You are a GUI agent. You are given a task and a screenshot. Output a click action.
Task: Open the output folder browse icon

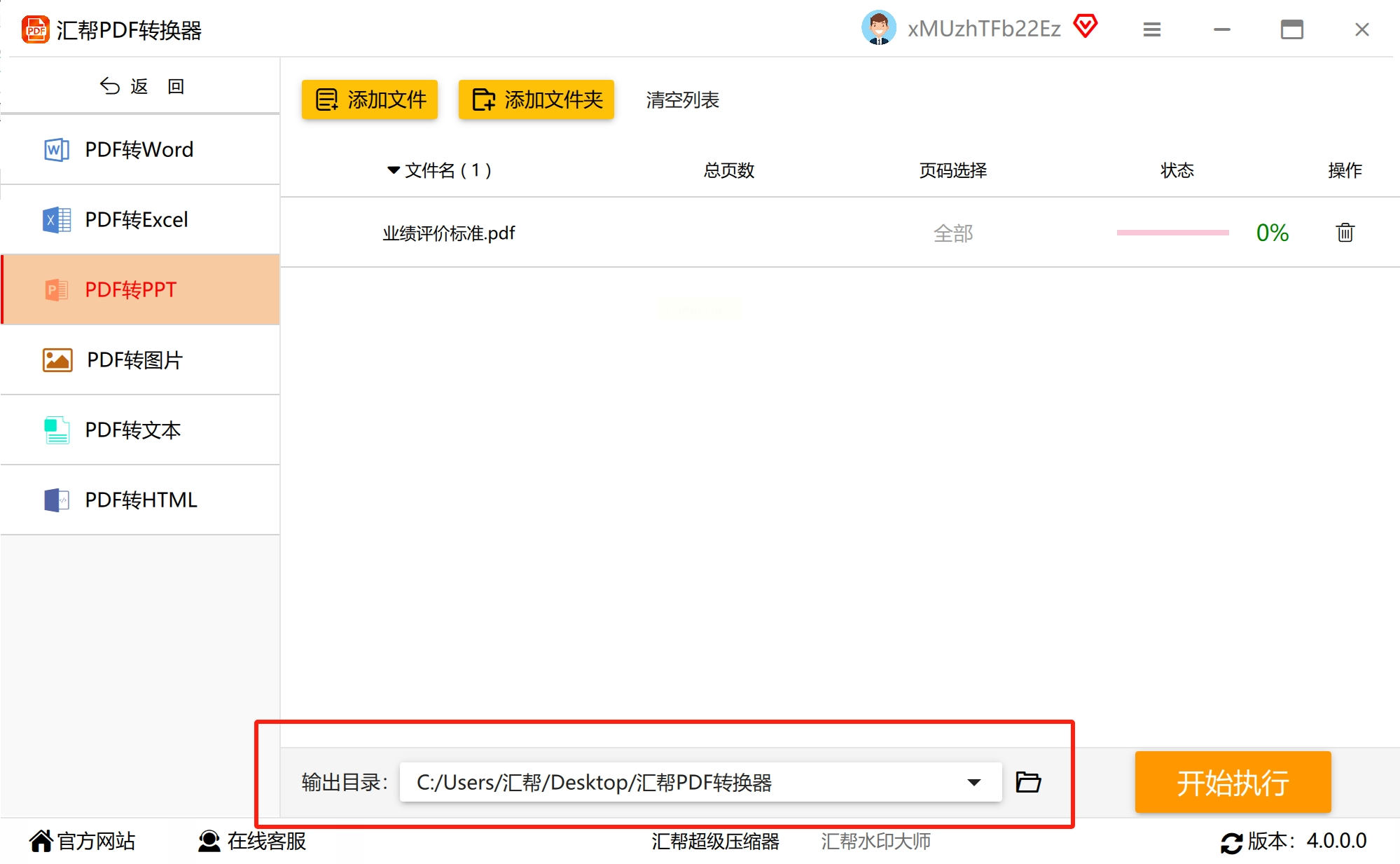click(x=1028, y=781)
